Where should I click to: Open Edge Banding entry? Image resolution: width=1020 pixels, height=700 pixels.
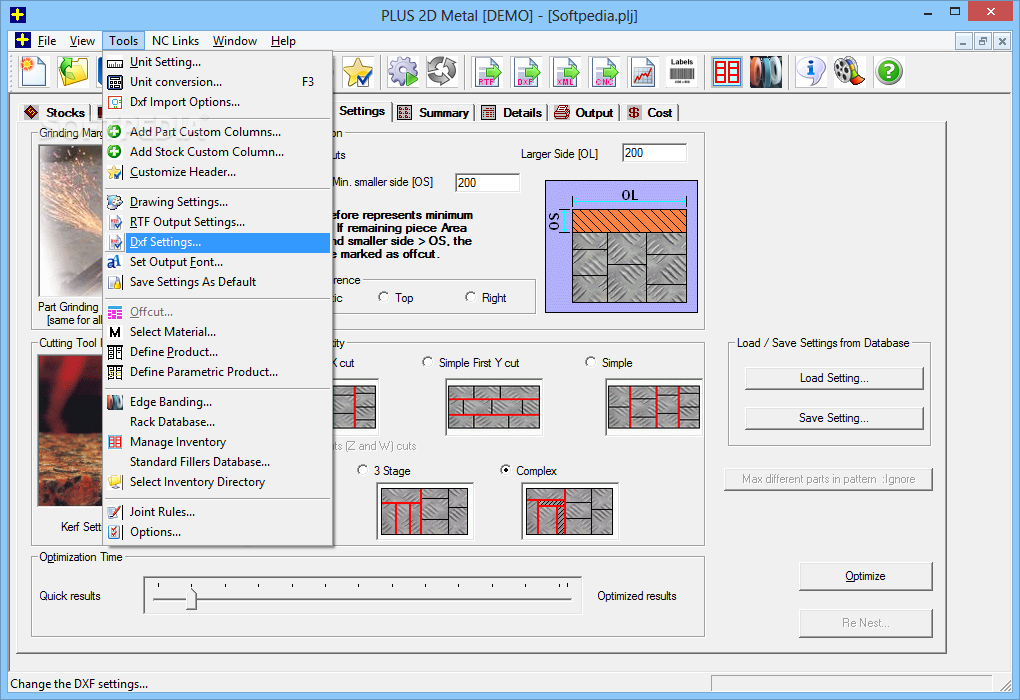coord(217,403)
